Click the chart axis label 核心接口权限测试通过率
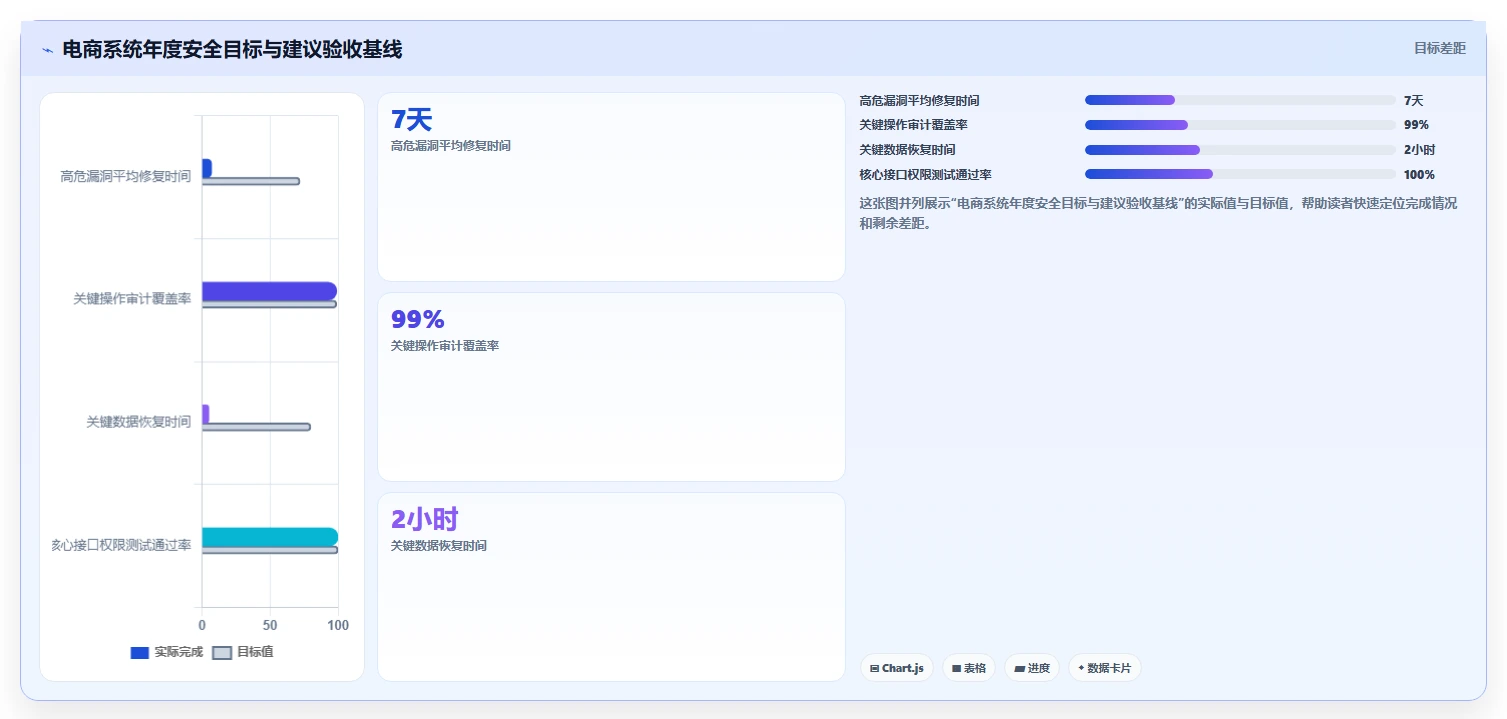The width and height of the screenshot is (1507, 719). click(121, 545)
